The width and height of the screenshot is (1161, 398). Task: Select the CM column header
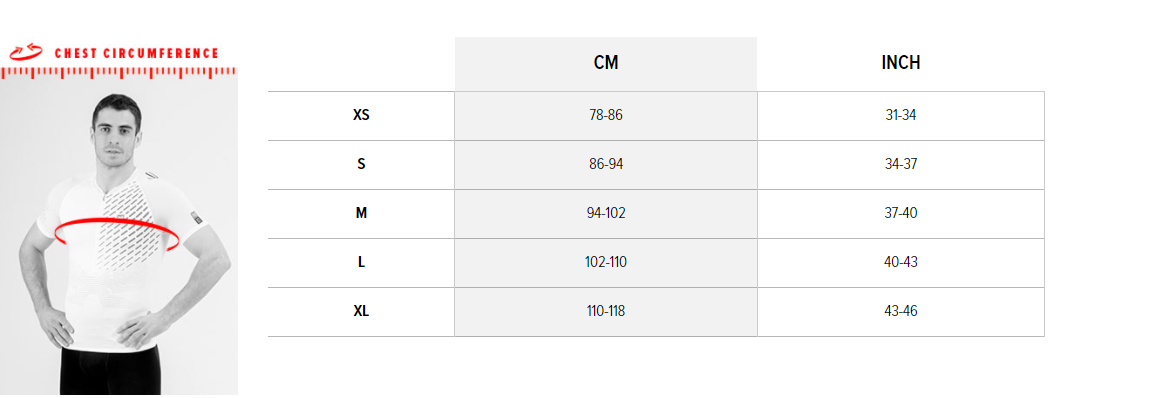606,64
